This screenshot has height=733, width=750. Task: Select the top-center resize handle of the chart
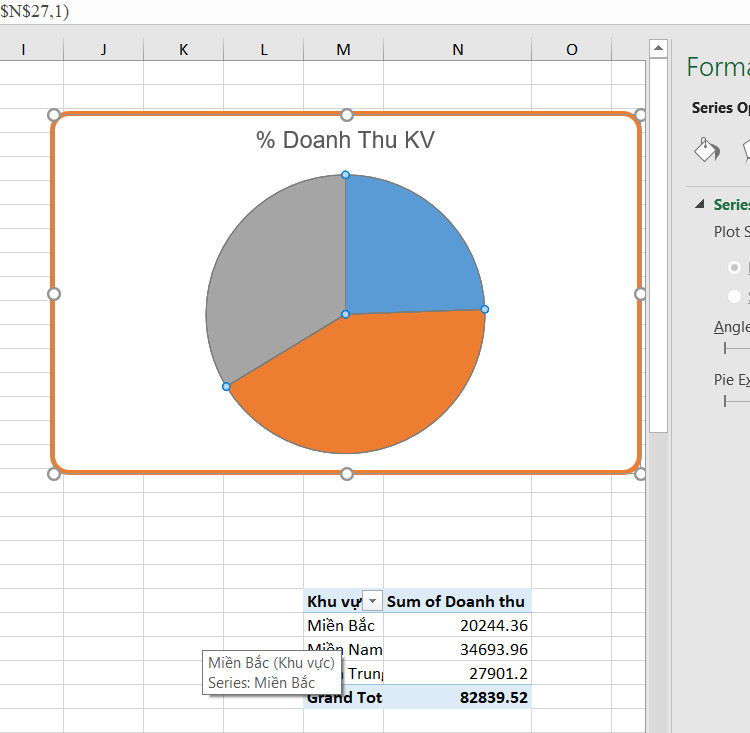click(347, 115)
